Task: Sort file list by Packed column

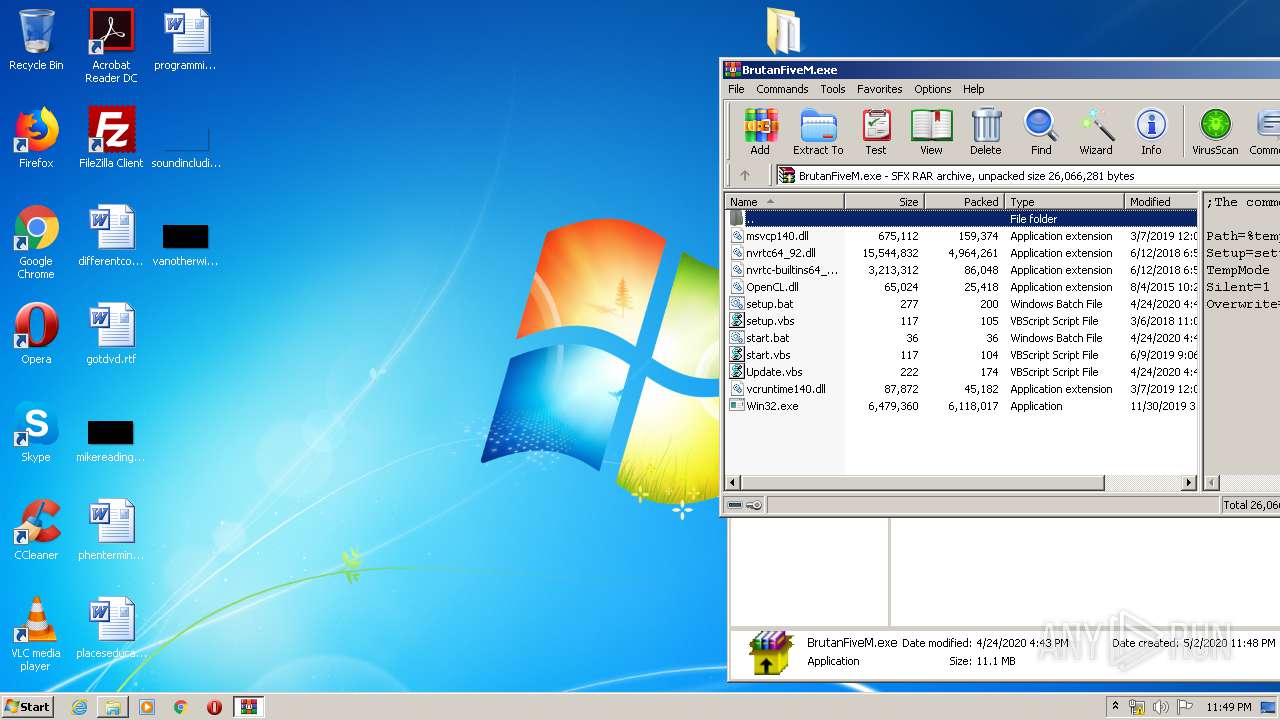Action: [964, 201]
